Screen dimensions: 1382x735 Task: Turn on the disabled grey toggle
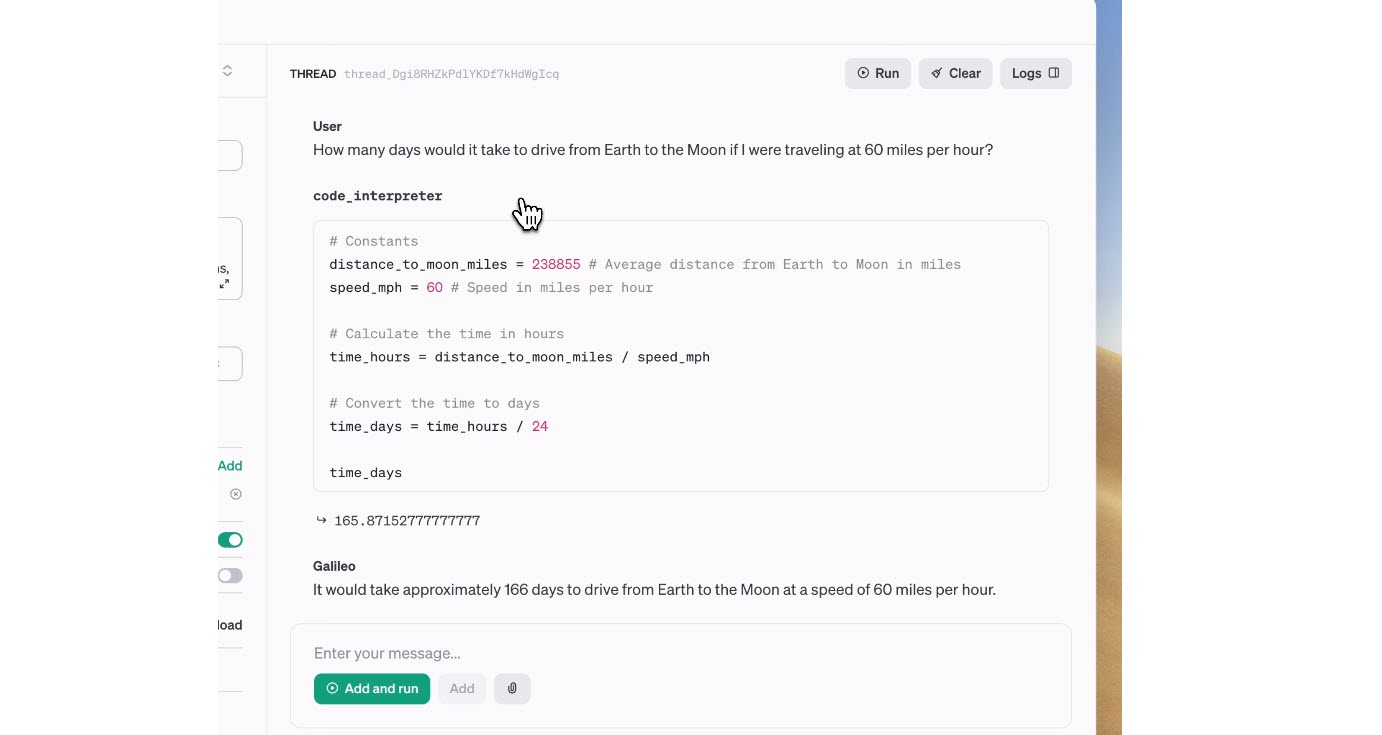coord(230,576)
